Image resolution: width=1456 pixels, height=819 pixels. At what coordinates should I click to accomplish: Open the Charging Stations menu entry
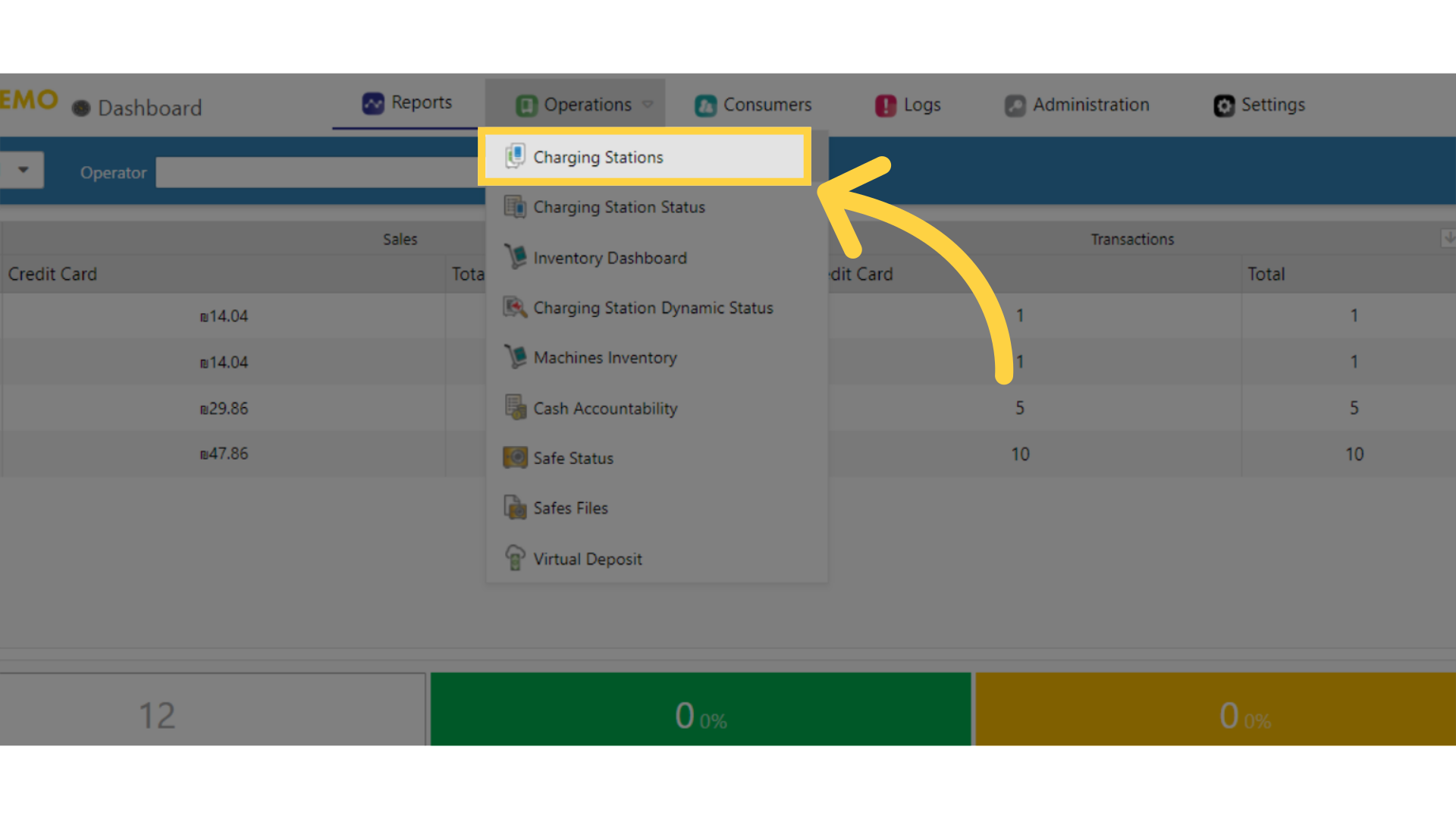coord(645,157)
